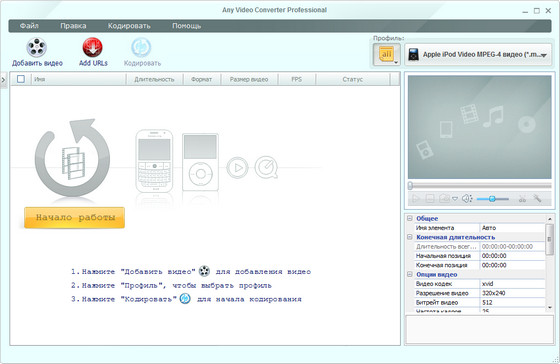
Task: Click the 'all' profile category icon
Action: pyautogui.click(x=386, y=55)
